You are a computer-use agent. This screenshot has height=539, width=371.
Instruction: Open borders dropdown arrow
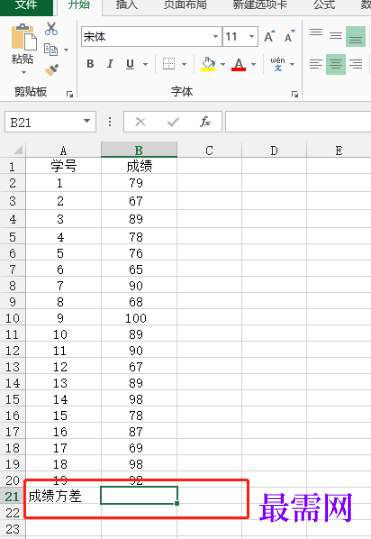[x=184, y=64]
